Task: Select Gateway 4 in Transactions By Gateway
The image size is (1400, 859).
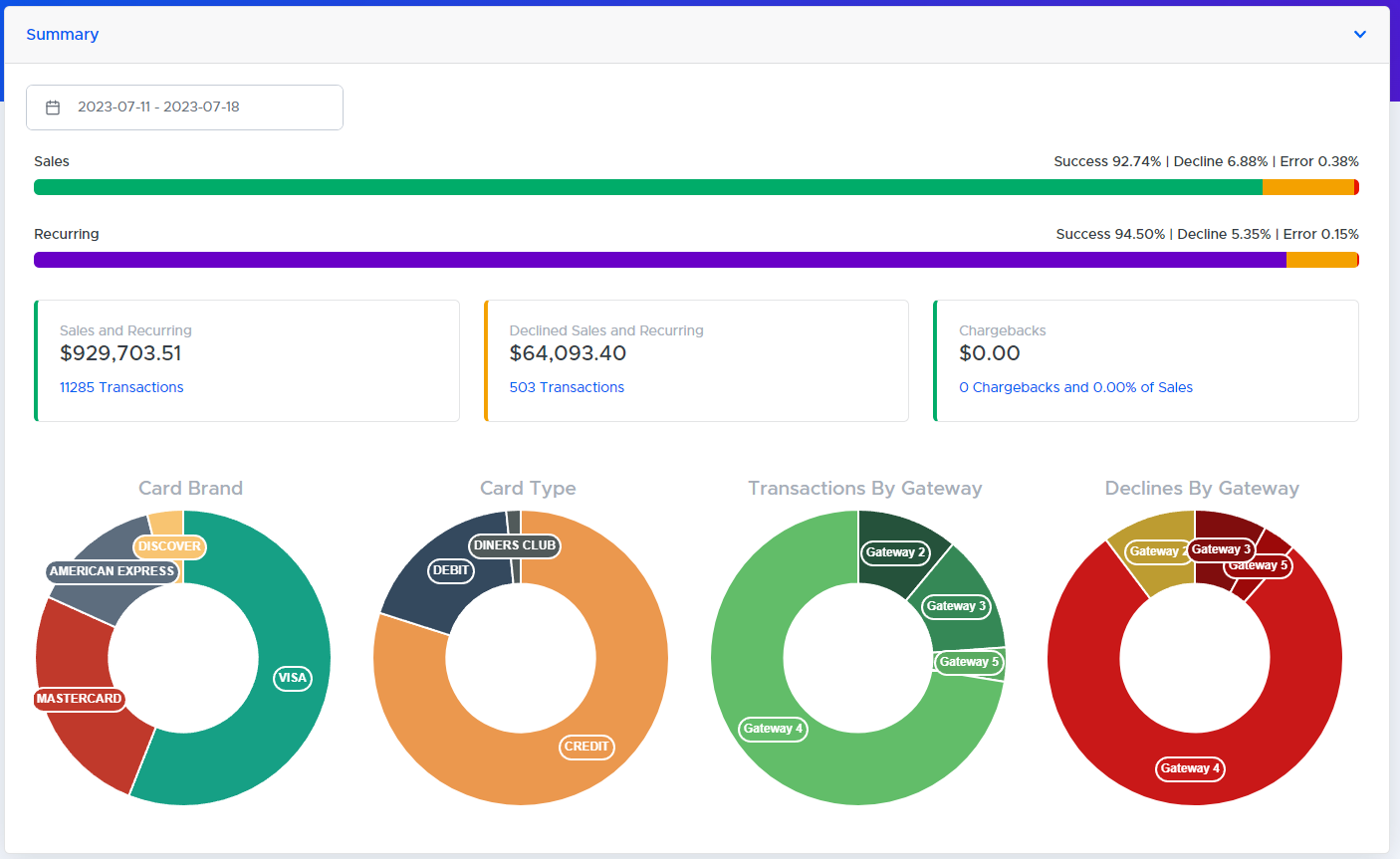Action: tap(773, 729)
